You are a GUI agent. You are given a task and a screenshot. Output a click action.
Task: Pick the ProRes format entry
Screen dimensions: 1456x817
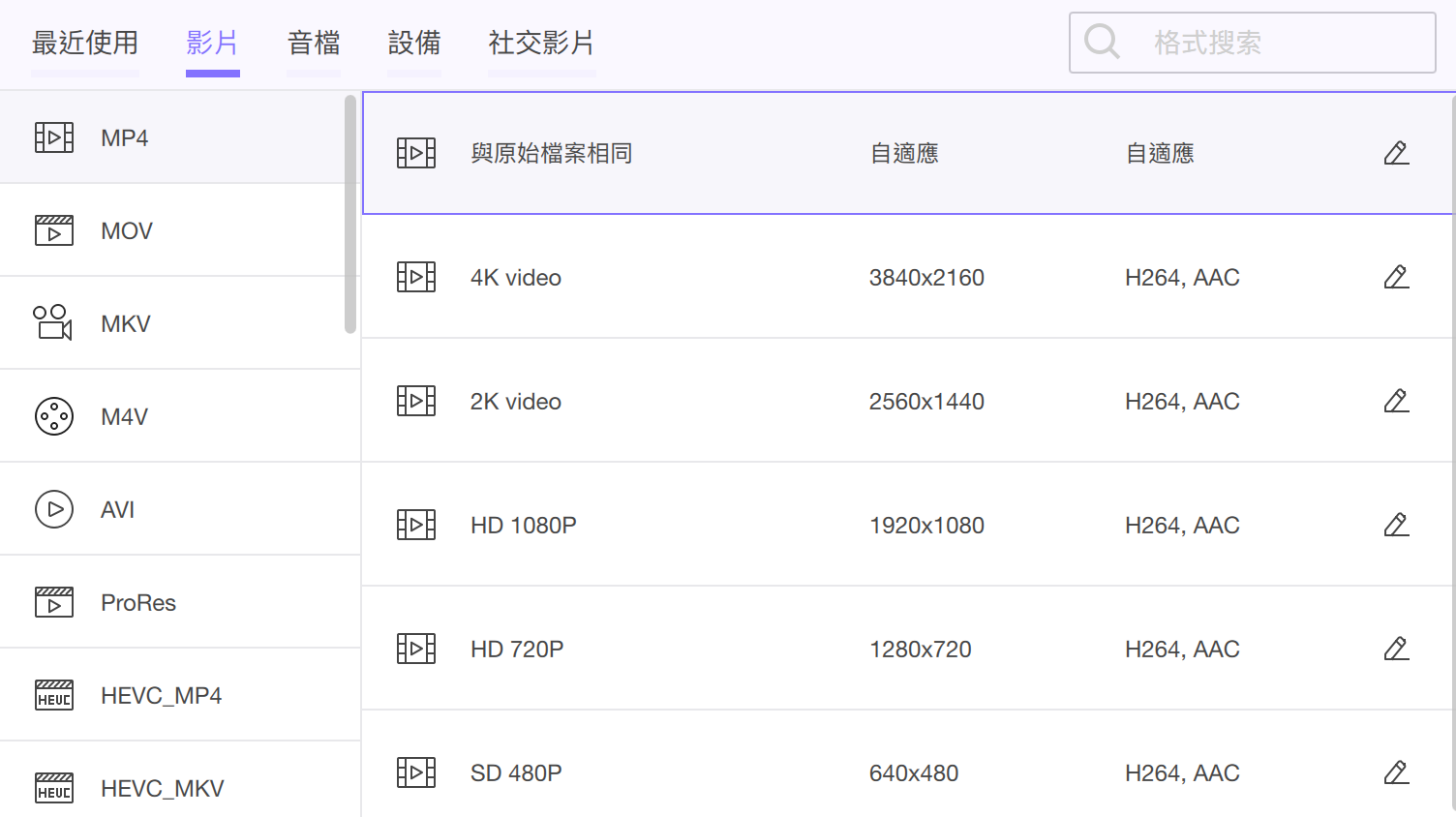(x=180, y=602)
